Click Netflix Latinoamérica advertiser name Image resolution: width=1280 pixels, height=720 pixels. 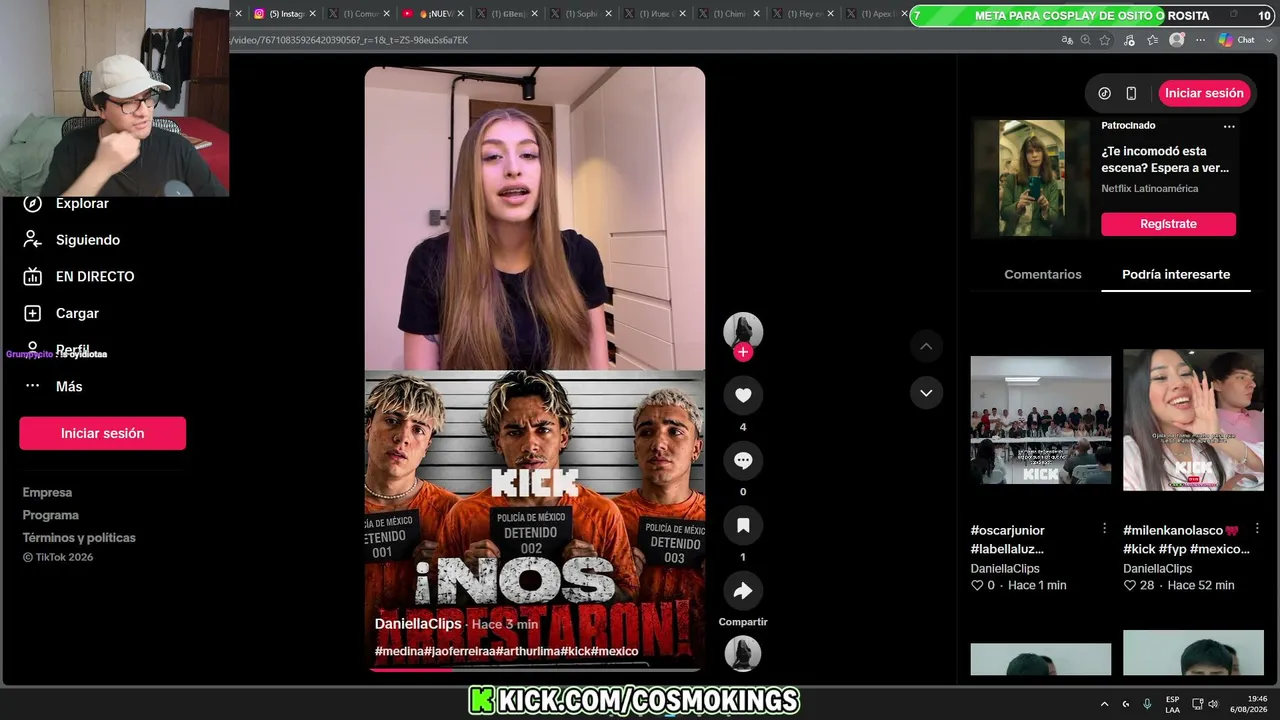pyautogui.click(x=1149, y=188)
